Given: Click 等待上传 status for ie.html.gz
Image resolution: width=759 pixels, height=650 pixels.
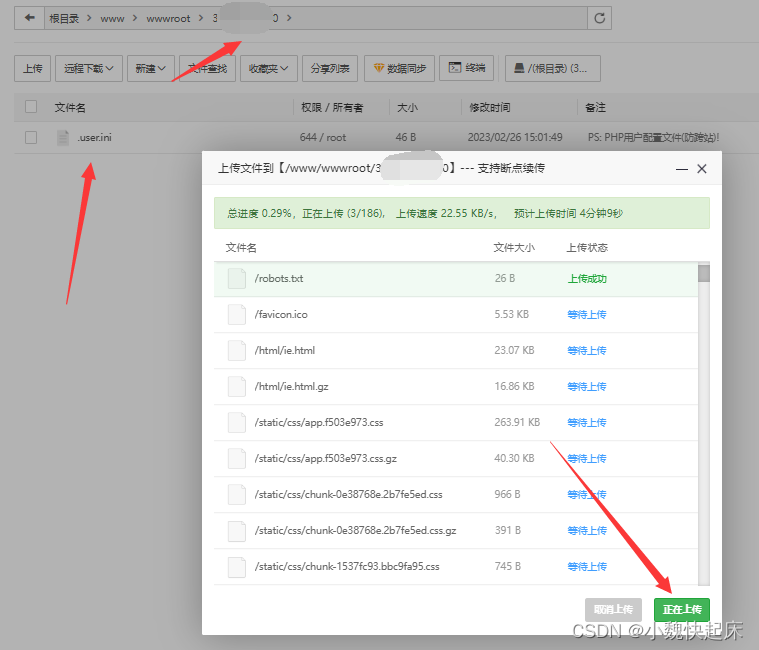Looking at the screenshot, I should coord(587,387).
